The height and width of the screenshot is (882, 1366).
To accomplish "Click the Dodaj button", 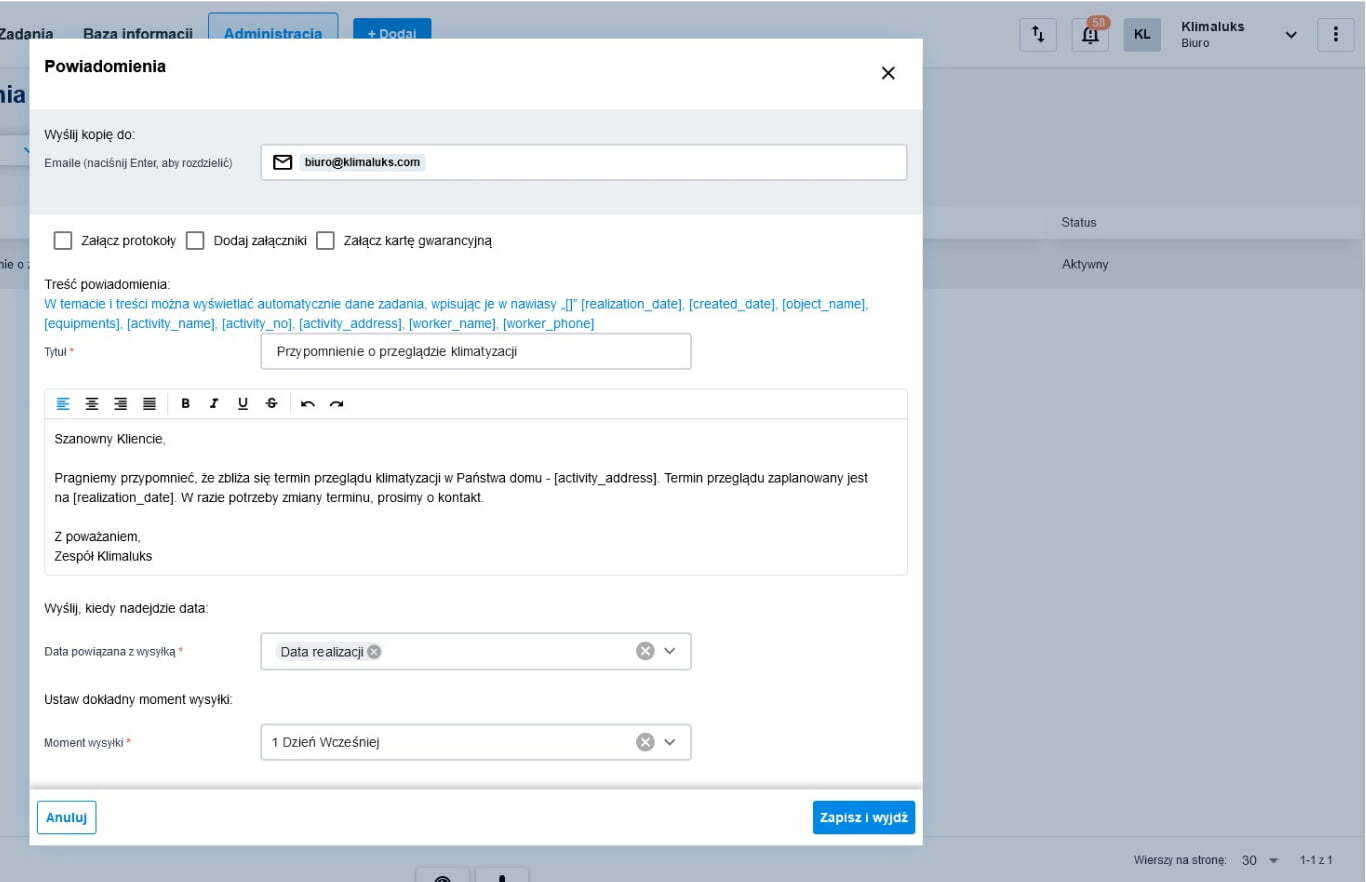I will point(392,34).
